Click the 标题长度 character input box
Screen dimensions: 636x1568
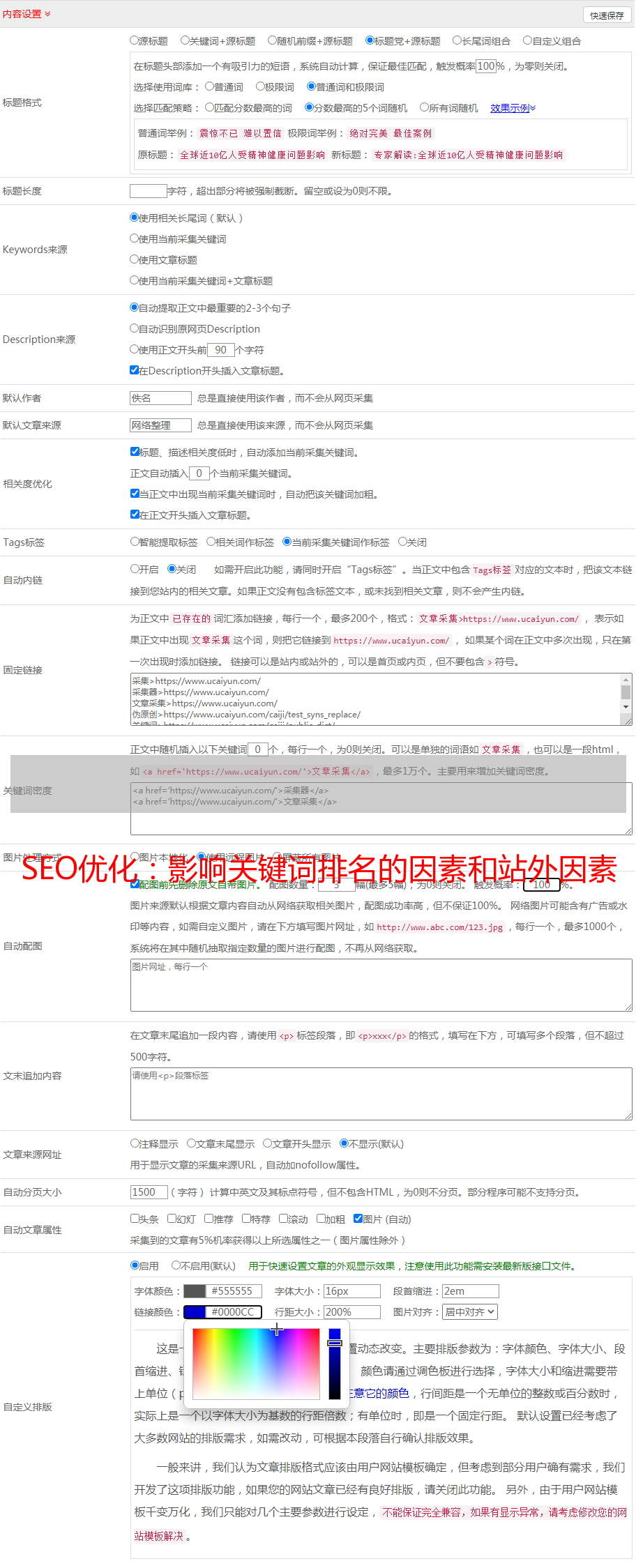(x=149, y=191)
